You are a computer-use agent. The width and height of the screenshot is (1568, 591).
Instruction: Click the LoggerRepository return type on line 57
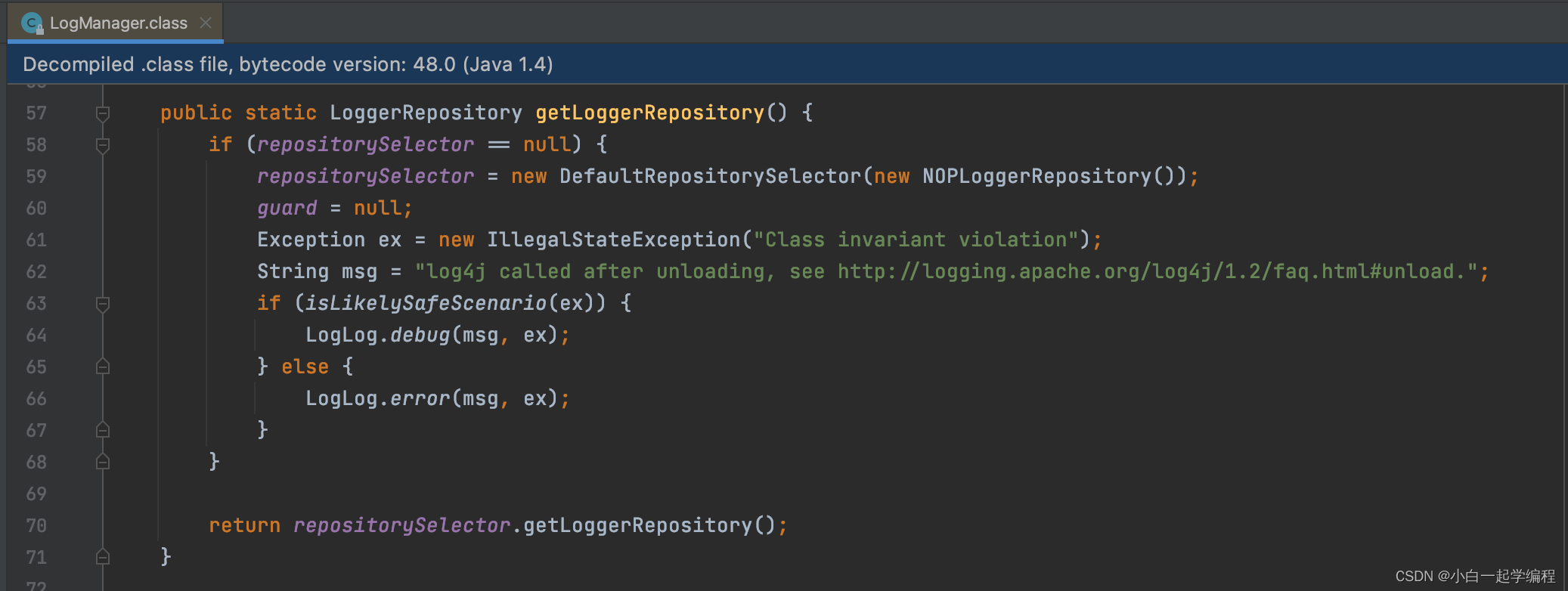click(426, 113)
